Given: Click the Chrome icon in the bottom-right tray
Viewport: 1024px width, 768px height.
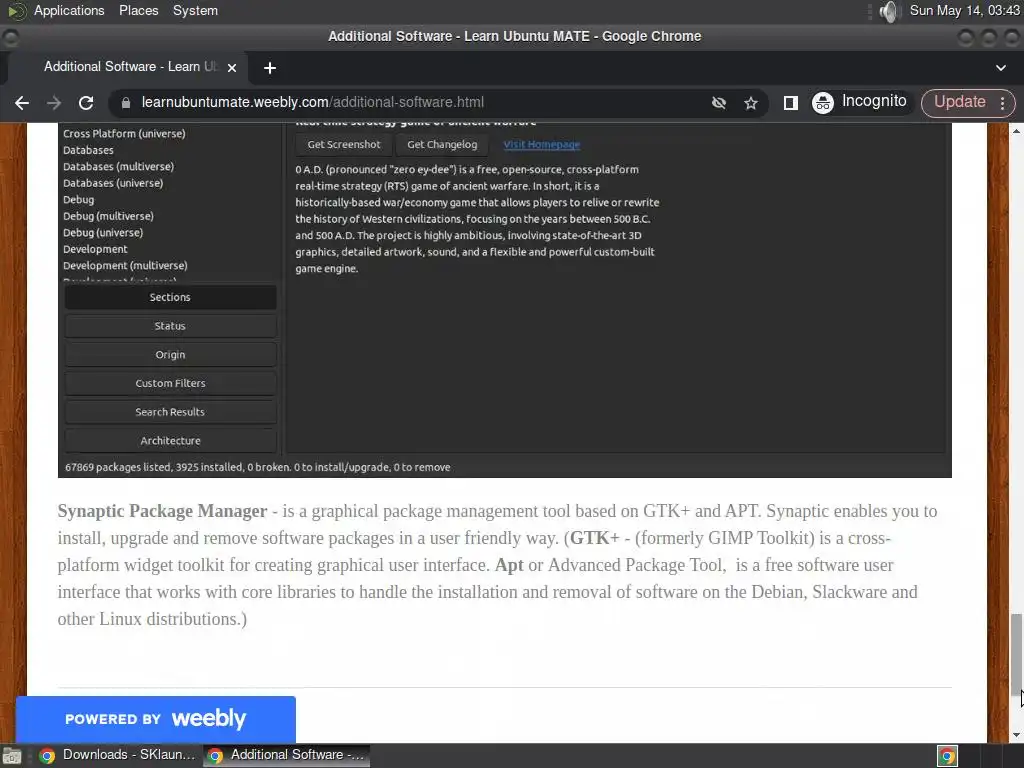Looking at the screenshot, I should pos(947,756).
